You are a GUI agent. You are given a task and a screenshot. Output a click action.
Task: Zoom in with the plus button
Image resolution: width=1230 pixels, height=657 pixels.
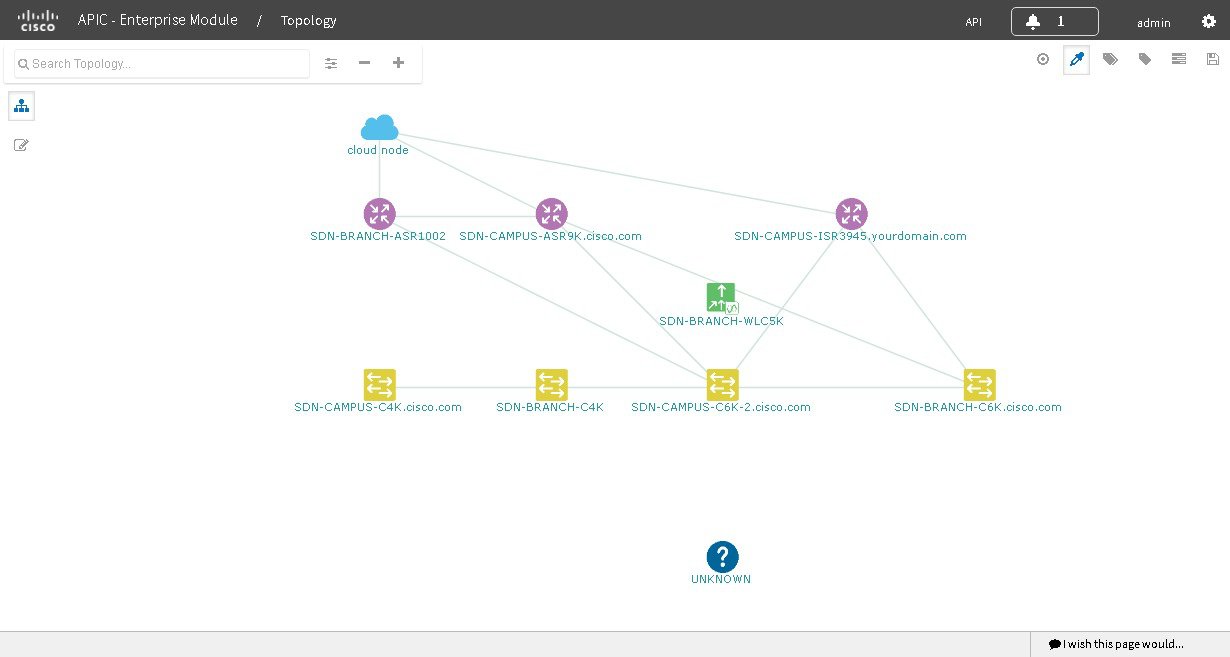tap(398, 63)
